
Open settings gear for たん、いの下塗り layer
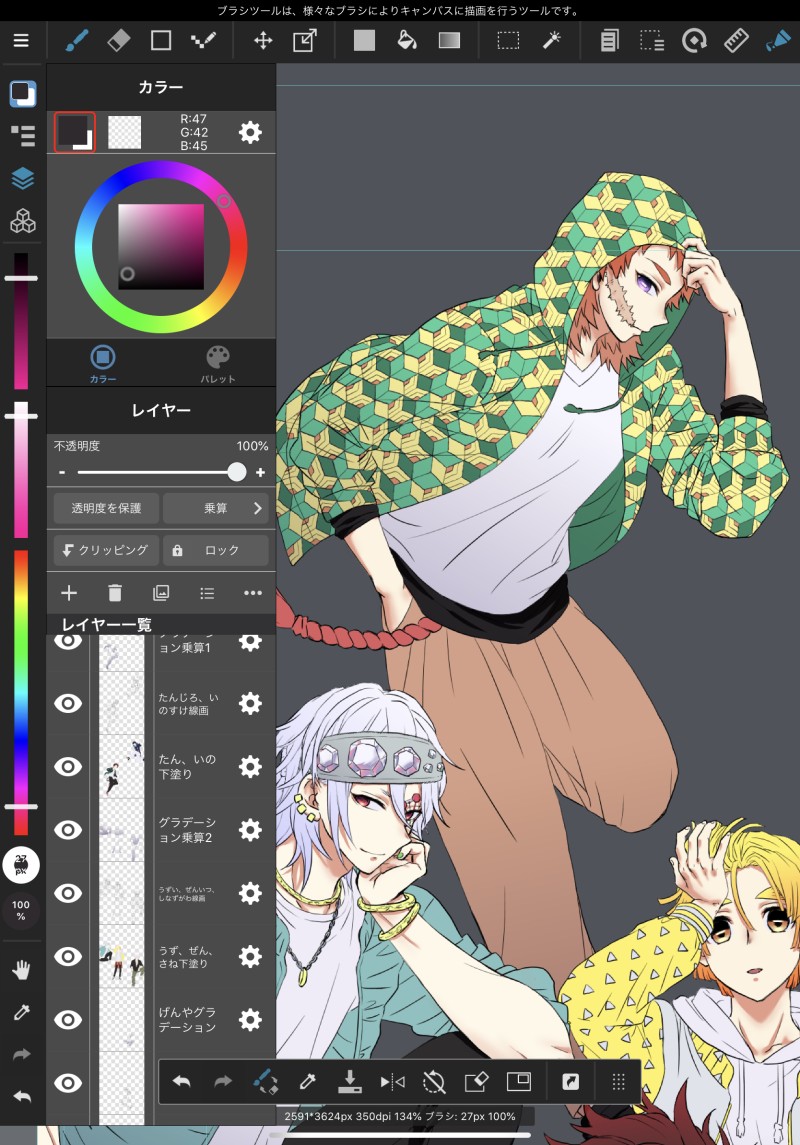pos(250,767)
